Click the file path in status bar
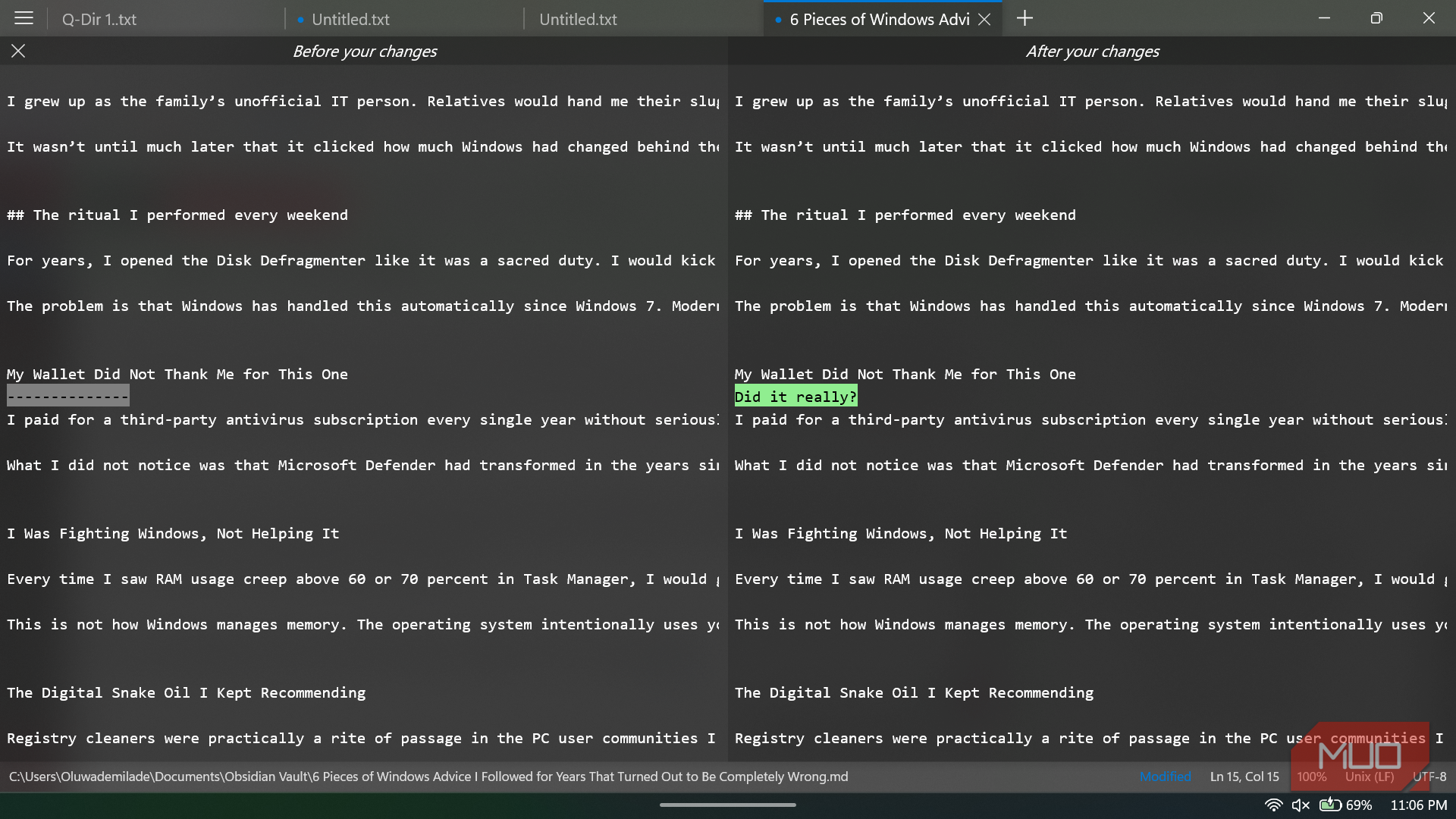This screenshot has height=819, width=1456. [x=428, y=777]
